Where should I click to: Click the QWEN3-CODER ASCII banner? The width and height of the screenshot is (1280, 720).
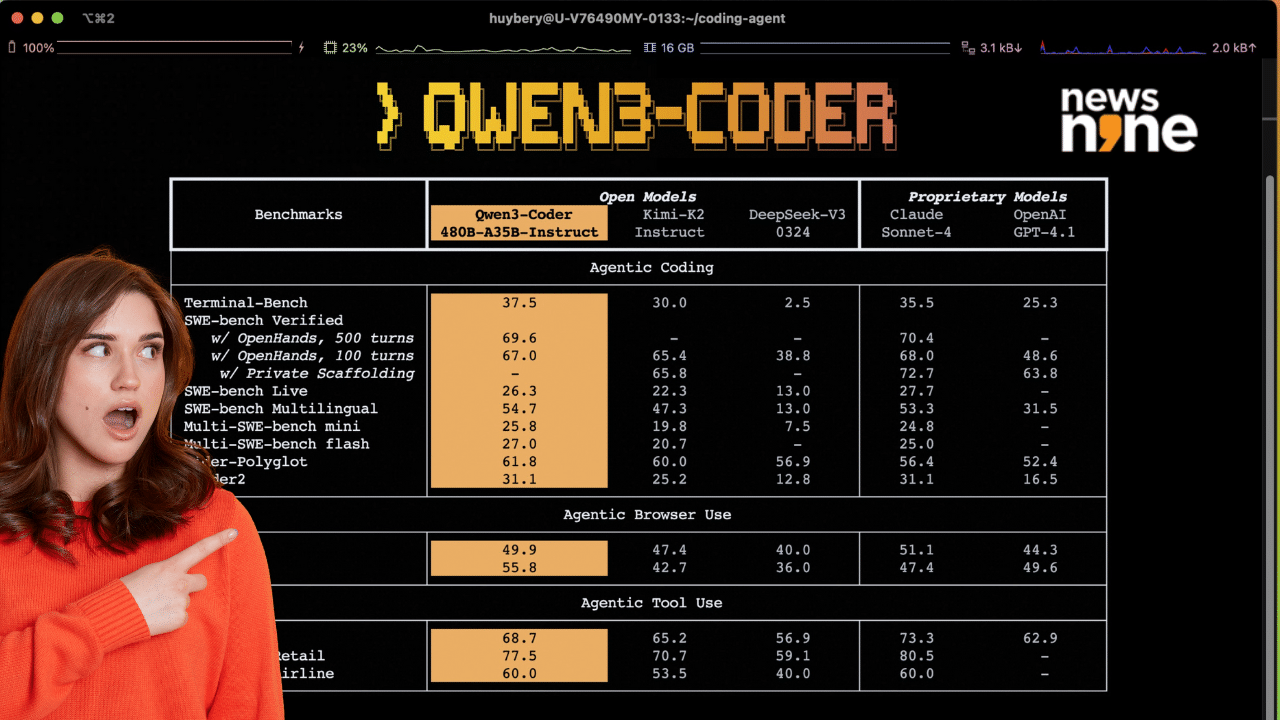click(x=637, y=116)
